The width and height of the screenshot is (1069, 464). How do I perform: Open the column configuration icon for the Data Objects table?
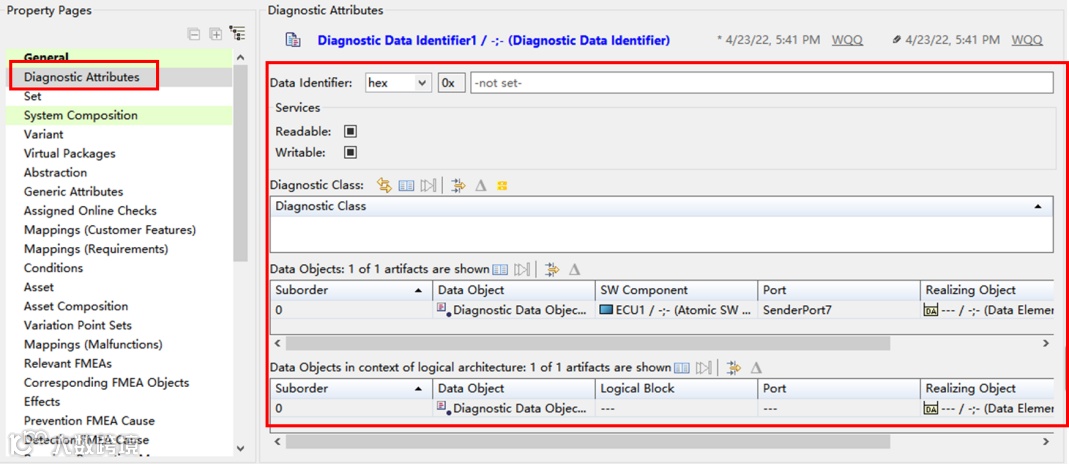pyautogui.click(x=500, y=270)
